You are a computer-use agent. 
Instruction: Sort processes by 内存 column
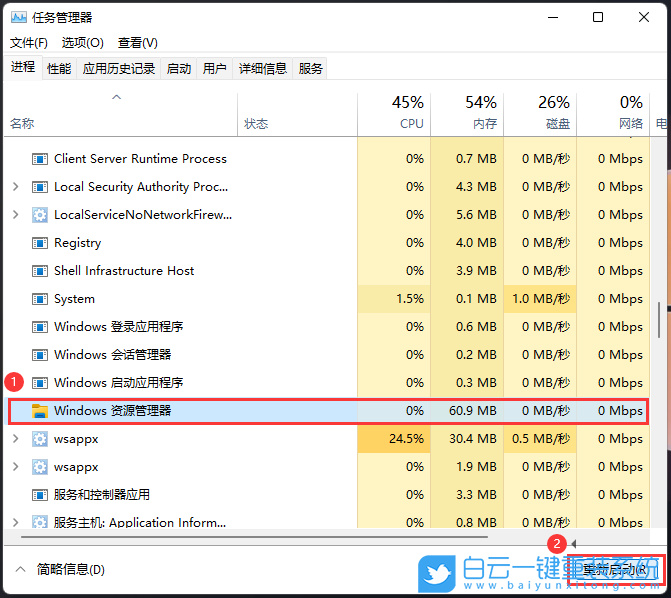coord(467,115)
